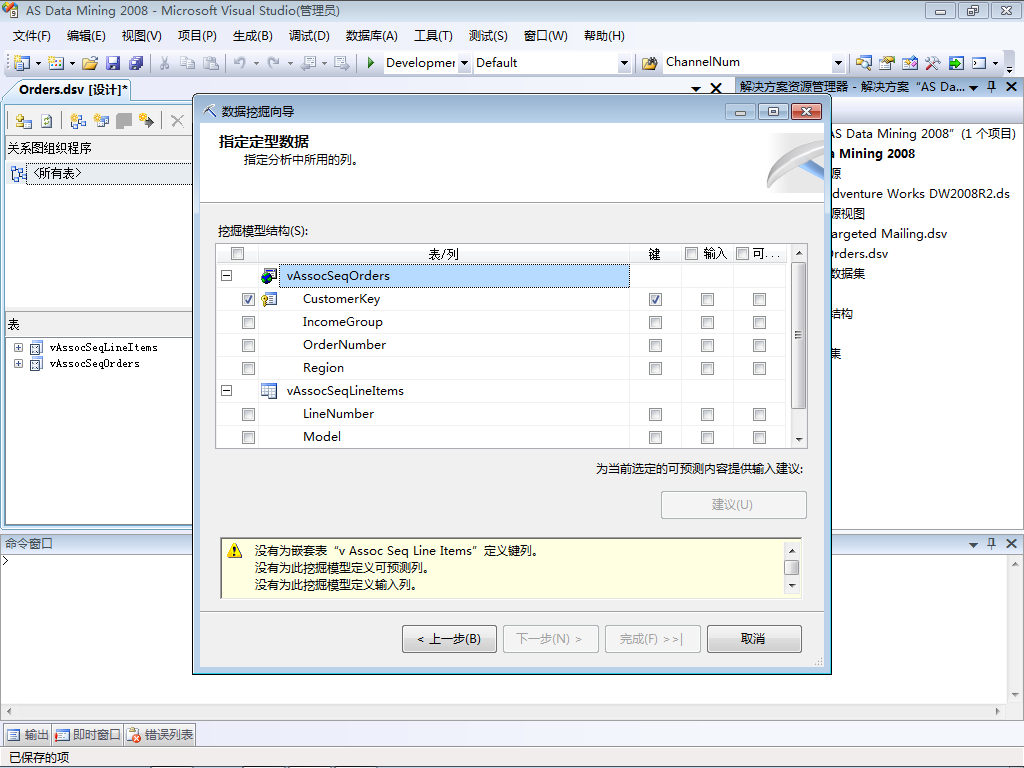Screen dimensions: 1024x768
Task: Click the New Relationship arrow icon
Action: (x=146, y=121)
